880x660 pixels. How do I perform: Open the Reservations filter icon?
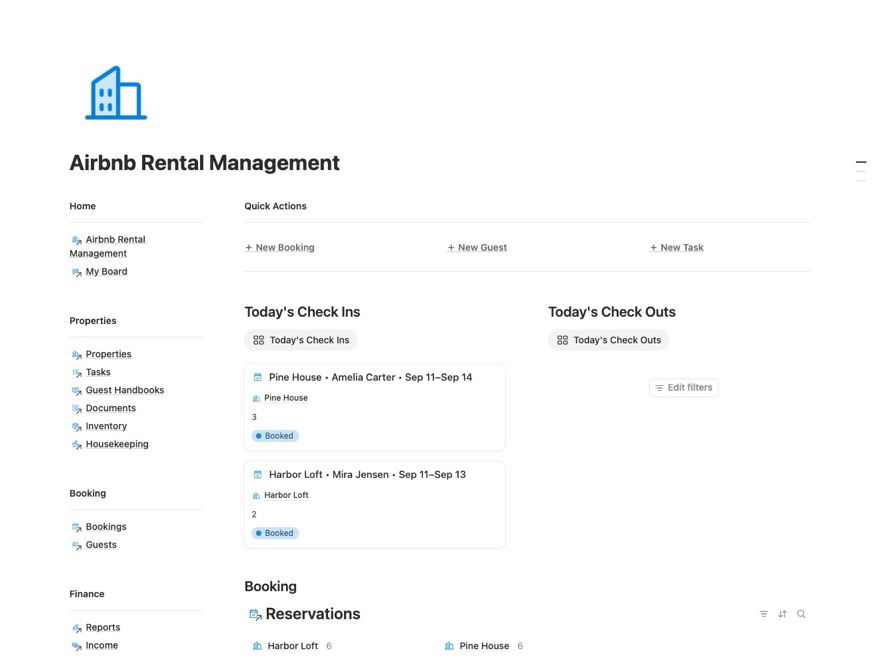[x=764, y=614]
